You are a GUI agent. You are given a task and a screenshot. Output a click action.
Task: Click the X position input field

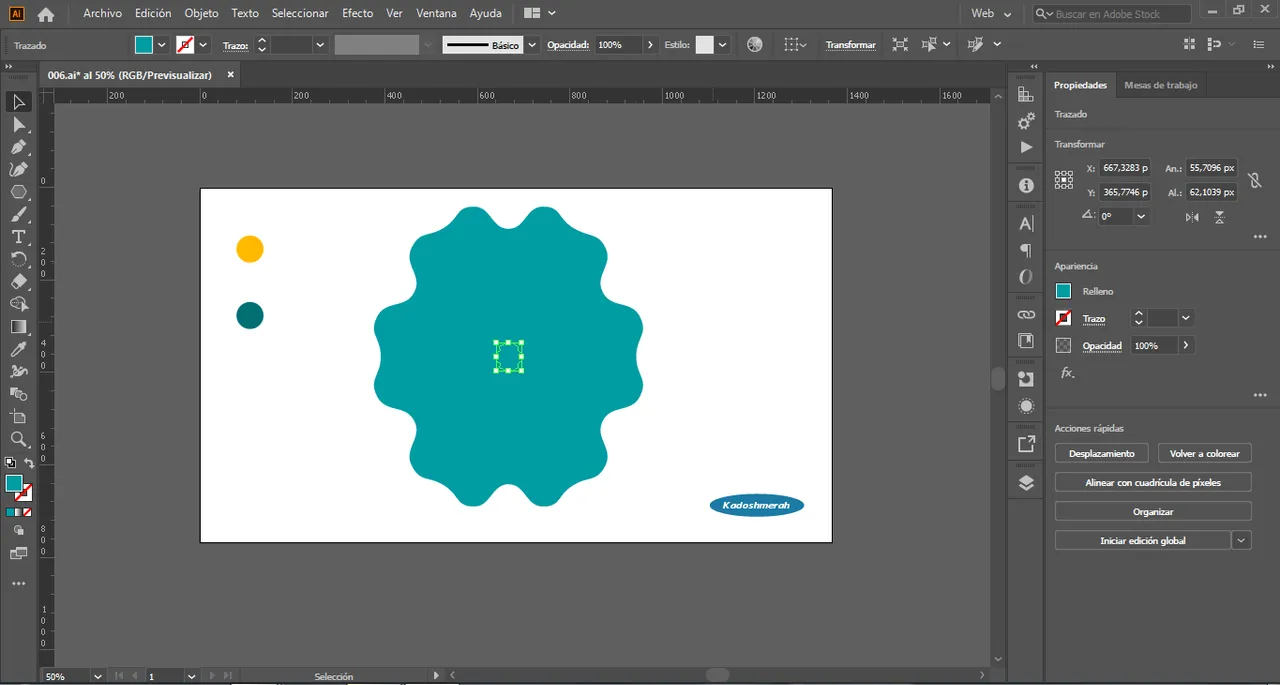tap(1125, 168)
